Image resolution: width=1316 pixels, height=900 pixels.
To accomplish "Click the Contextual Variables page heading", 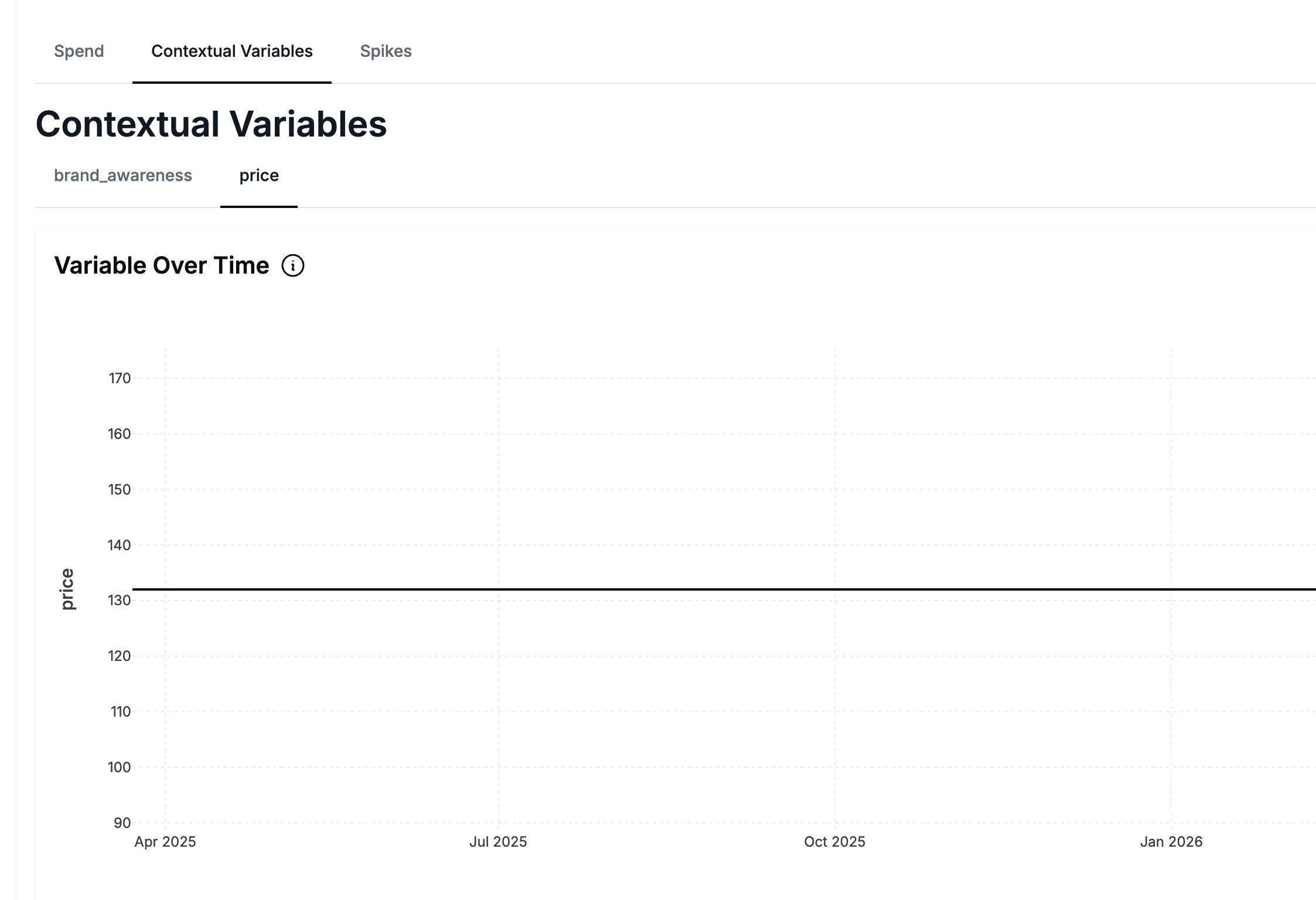I will pyautogui.click(x=211, y=124).
